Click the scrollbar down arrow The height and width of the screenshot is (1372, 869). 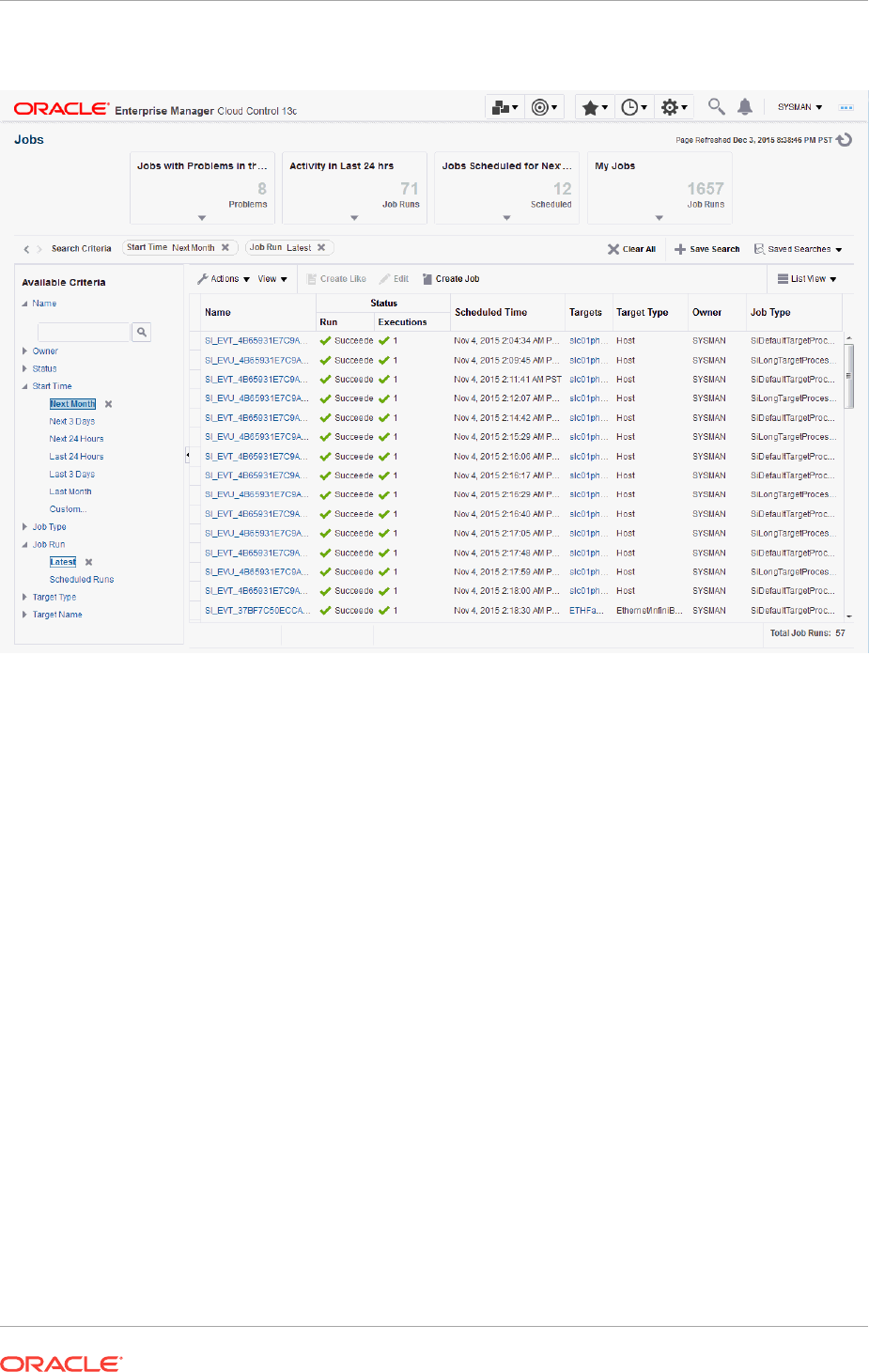pyautogui.click(x=849, y=616)
